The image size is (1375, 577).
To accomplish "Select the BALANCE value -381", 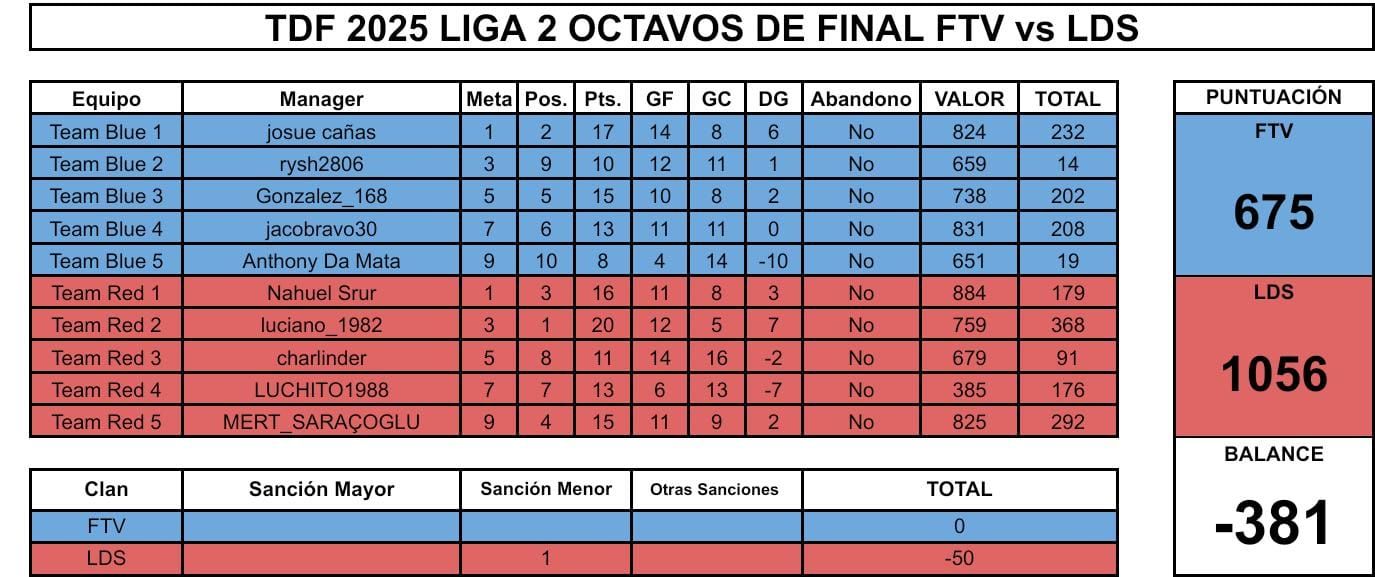I will click(1273, 522).
